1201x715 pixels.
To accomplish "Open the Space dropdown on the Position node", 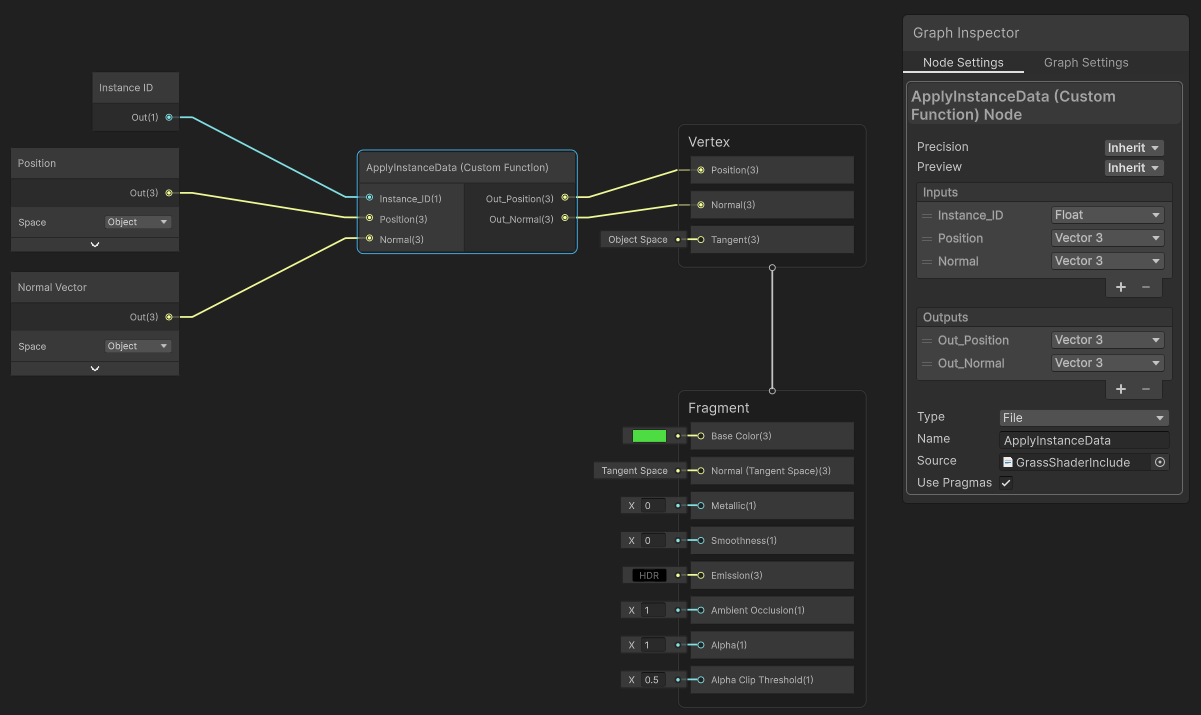I will click(x=138, y=222).
